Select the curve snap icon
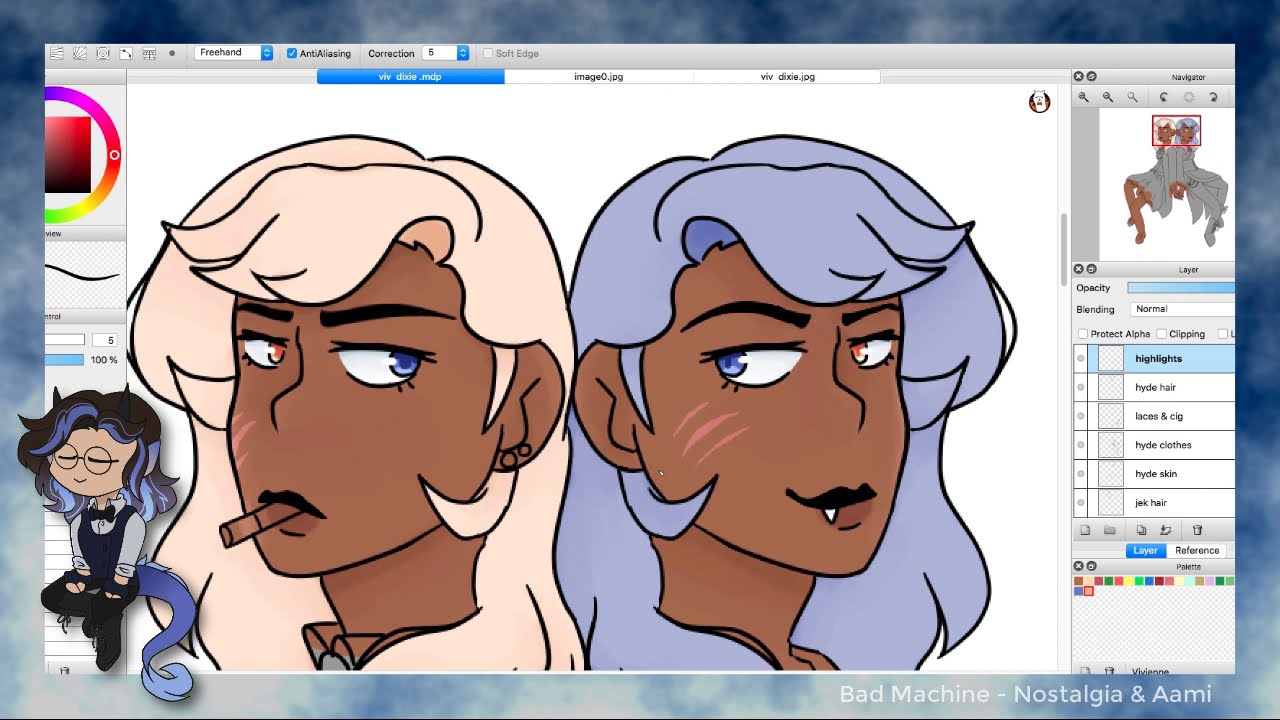The height and width of the screenshot is (720, 1280). (x=126, y=53)
